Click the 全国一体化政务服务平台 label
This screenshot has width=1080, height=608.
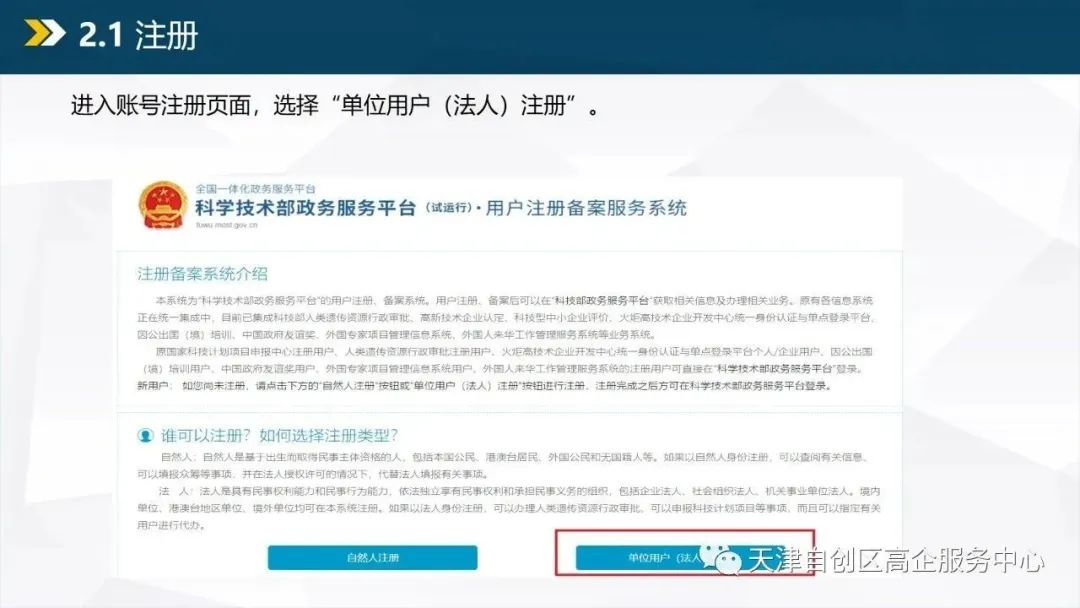click(x=256, y=189)
